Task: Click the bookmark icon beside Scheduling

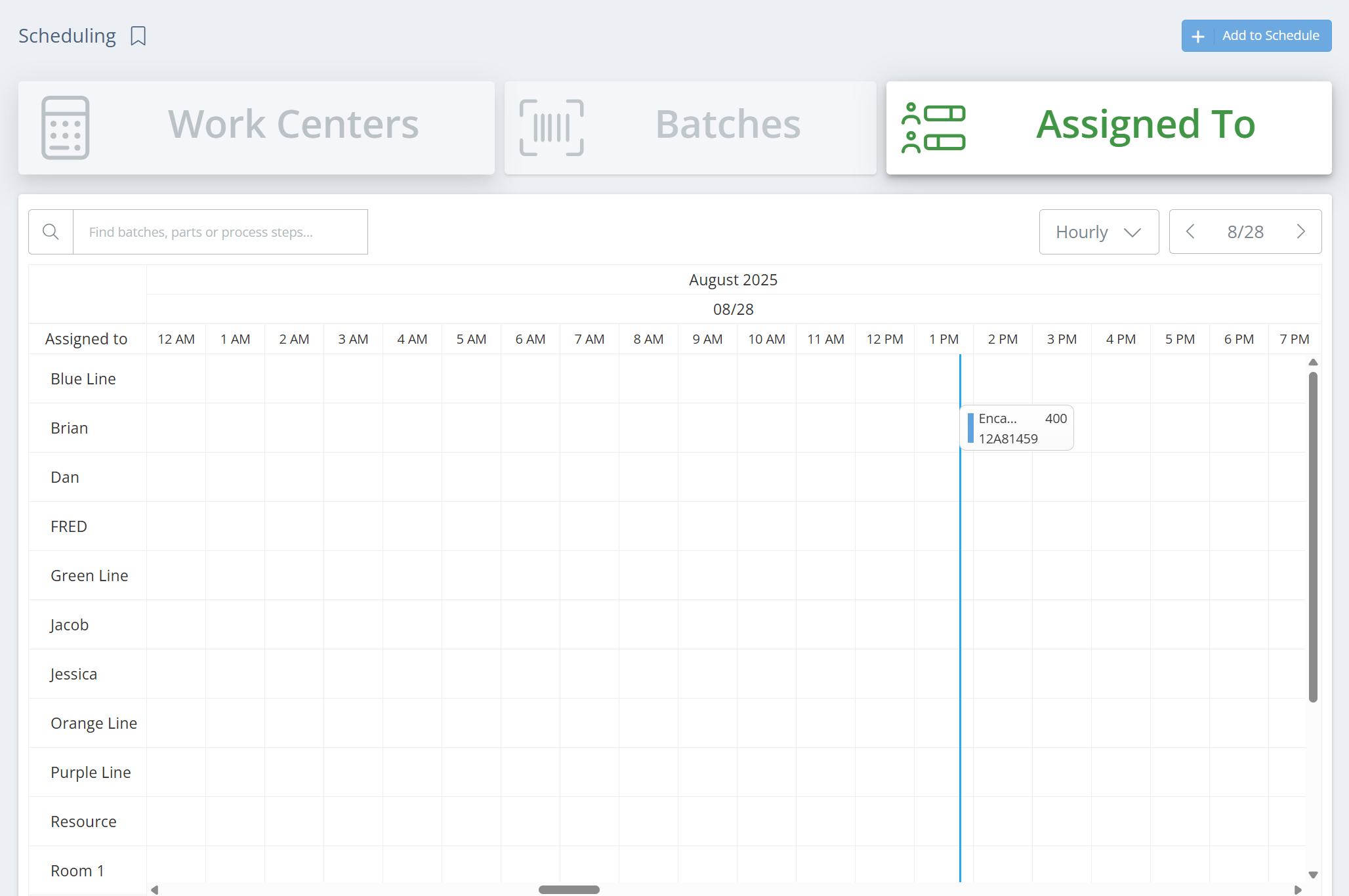Action: 138,36
